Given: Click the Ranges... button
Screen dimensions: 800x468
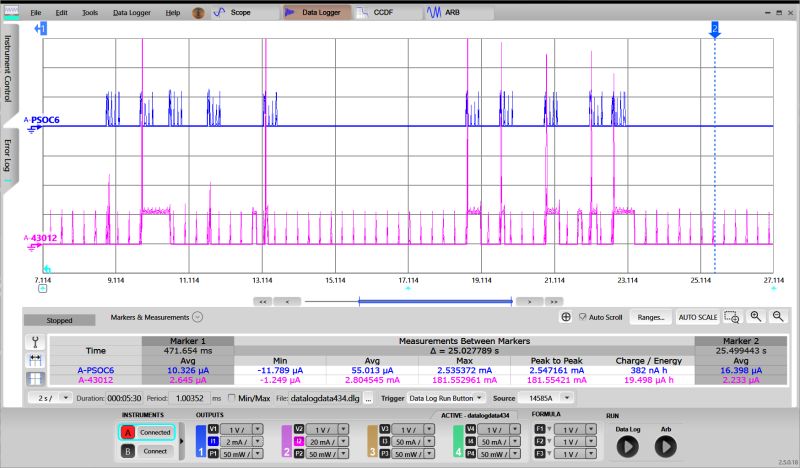Looking at the screenshot, I should (x=651, y=317).
